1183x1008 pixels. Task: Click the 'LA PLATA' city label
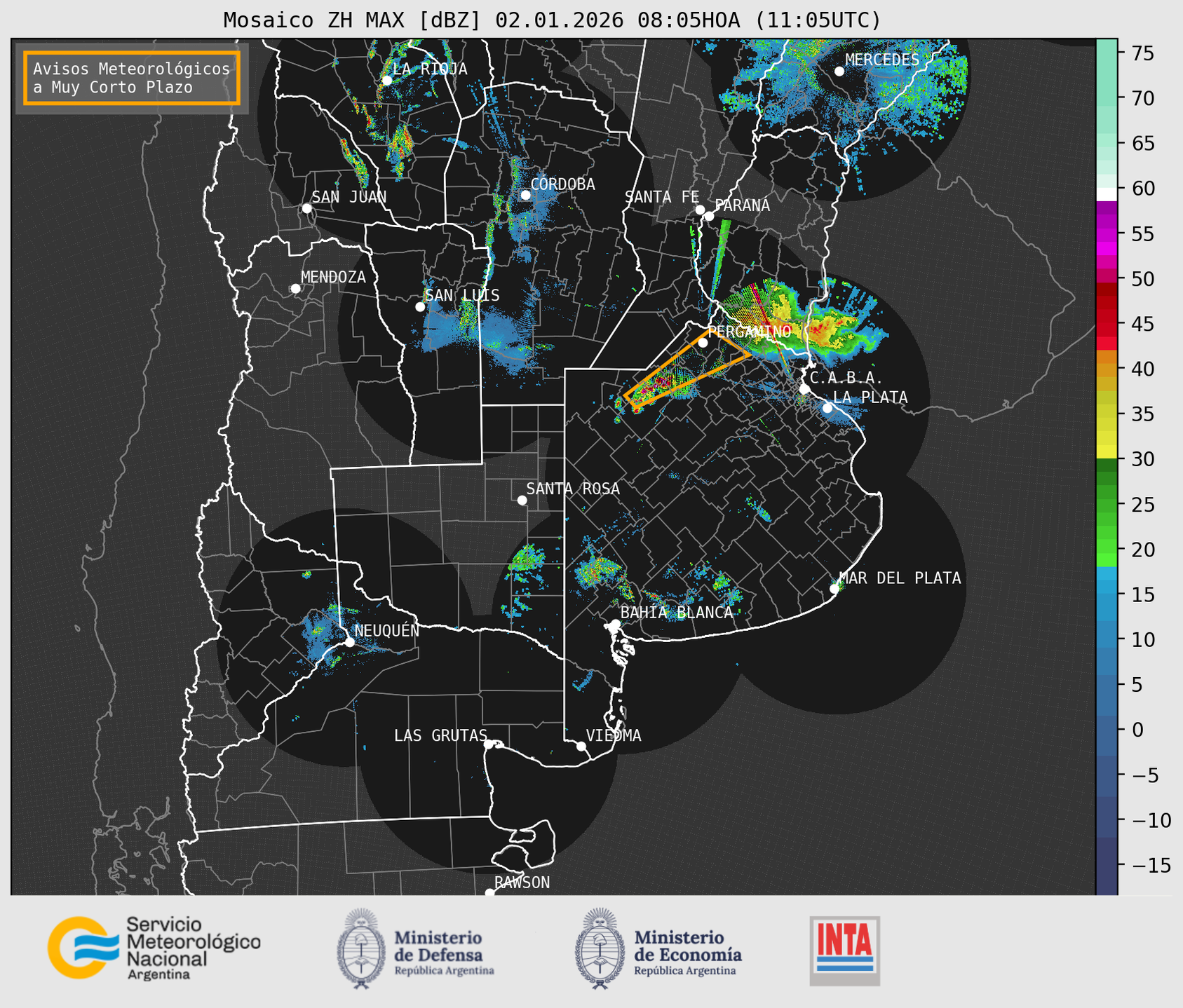[x=870, y=397]
